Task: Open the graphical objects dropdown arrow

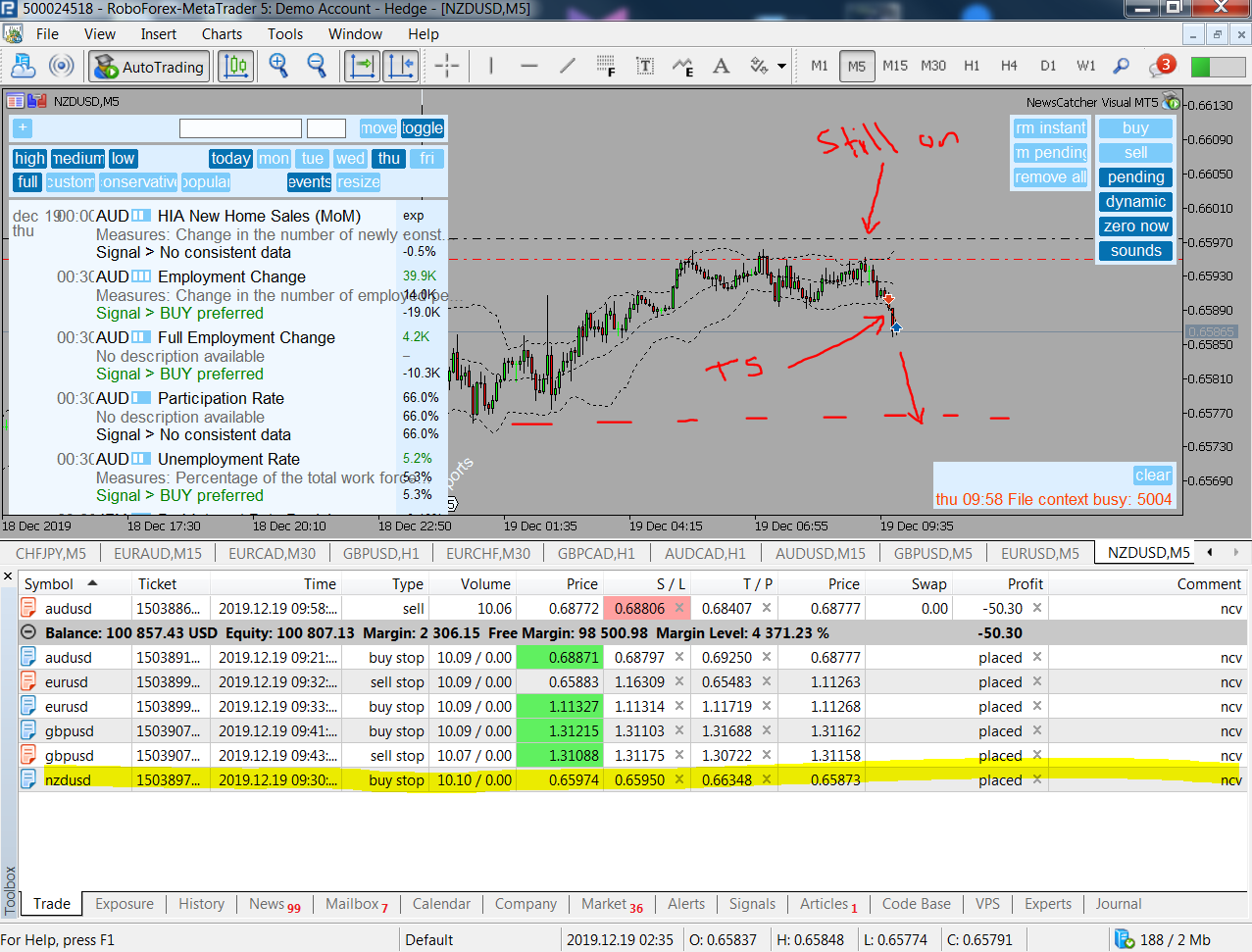Action: click(x=781, y=67)
